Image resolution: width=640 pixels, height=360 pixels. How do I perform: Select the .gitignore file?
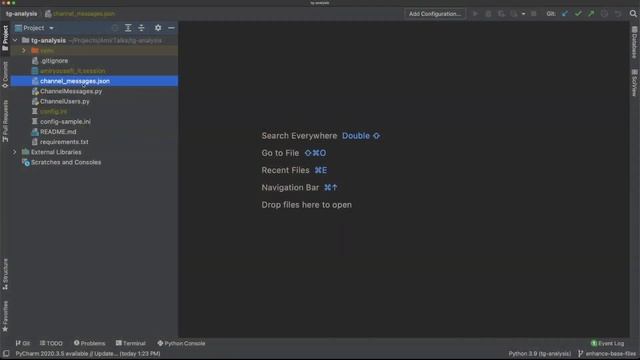(x=54, y=60)
